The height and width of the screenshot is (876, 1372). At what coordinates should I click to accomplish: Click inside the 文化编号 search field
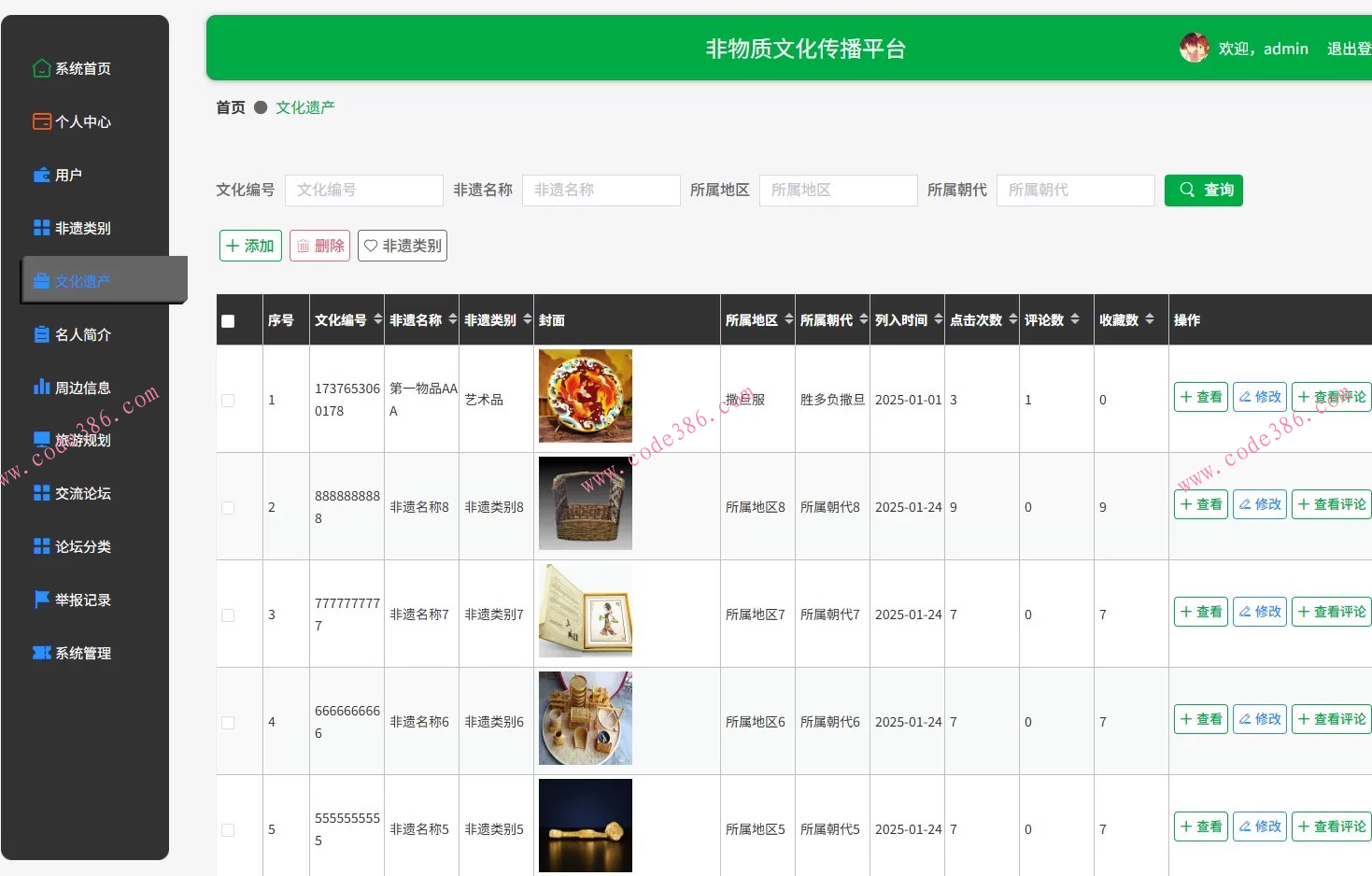[x=363, y=190]
